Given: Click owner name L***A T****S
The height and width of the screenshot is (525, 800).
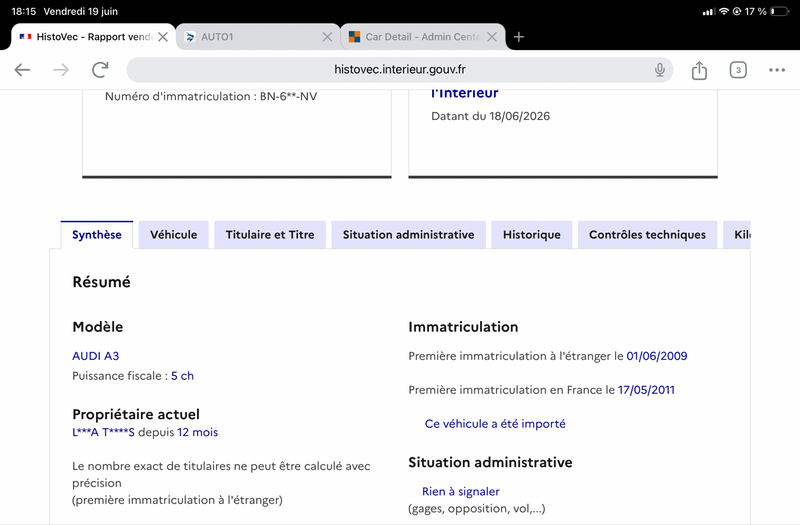Looking at the screenshot, I should 103,433.
